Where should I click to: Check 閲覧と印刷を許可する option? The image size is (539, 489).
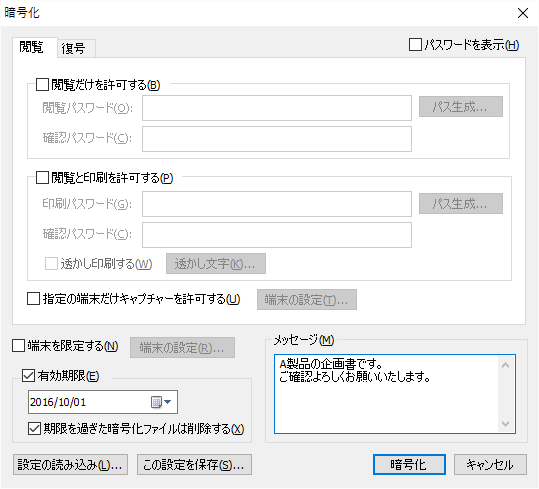click(42, 178)
